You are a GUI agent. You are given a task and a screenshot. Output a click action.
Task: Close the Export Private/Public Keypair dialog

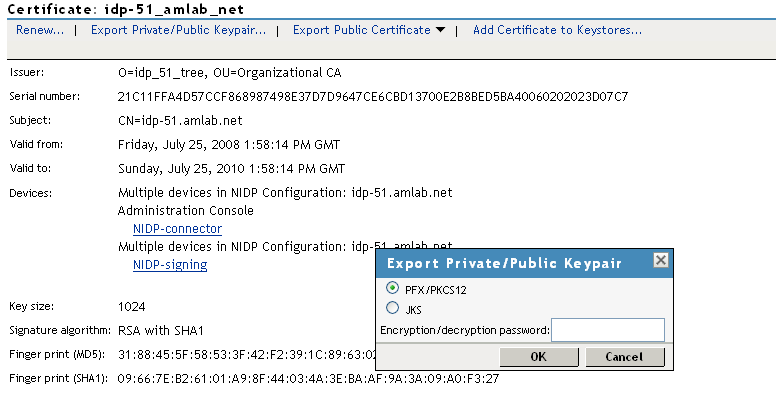pyautogui.click(x=661, y=260)
